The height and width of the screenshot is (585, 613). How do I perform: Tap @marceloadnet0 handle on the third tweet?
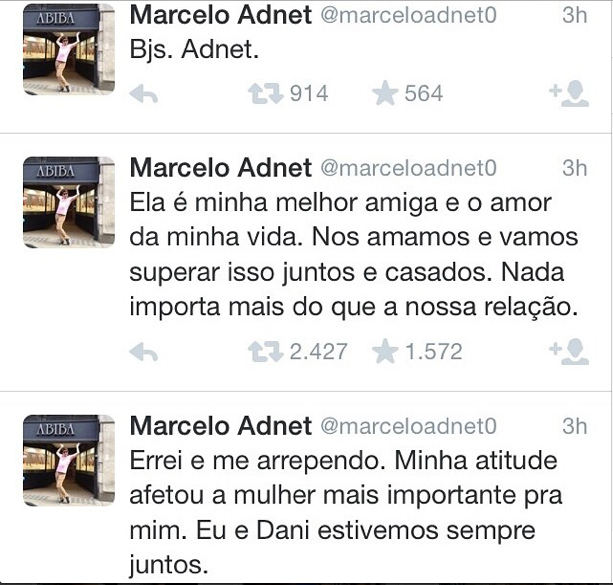(407, 428)
